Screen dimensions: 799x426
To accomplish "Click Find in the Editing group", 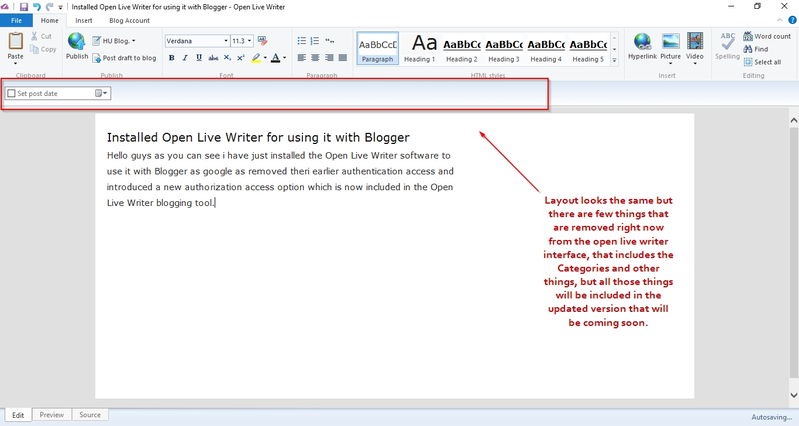I will pos(756,49).
